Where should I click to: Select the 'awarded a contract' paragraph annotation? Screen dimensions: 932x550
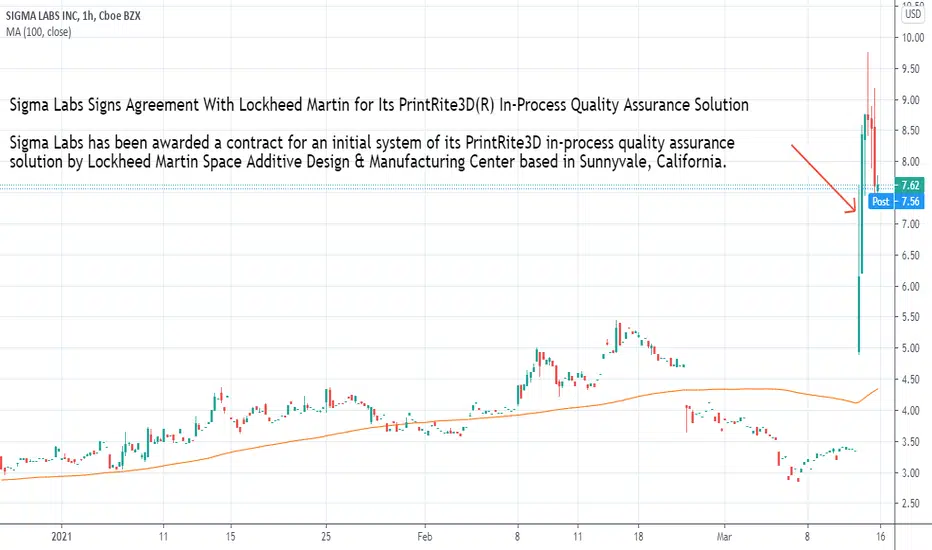371,152
